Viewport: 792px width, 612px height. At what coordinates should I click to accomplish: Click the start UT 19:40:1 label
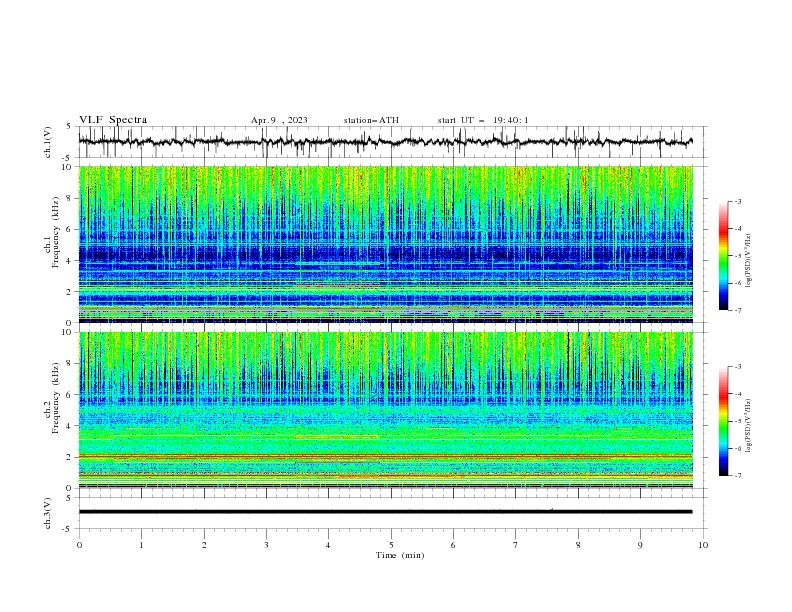click(483, 120)
